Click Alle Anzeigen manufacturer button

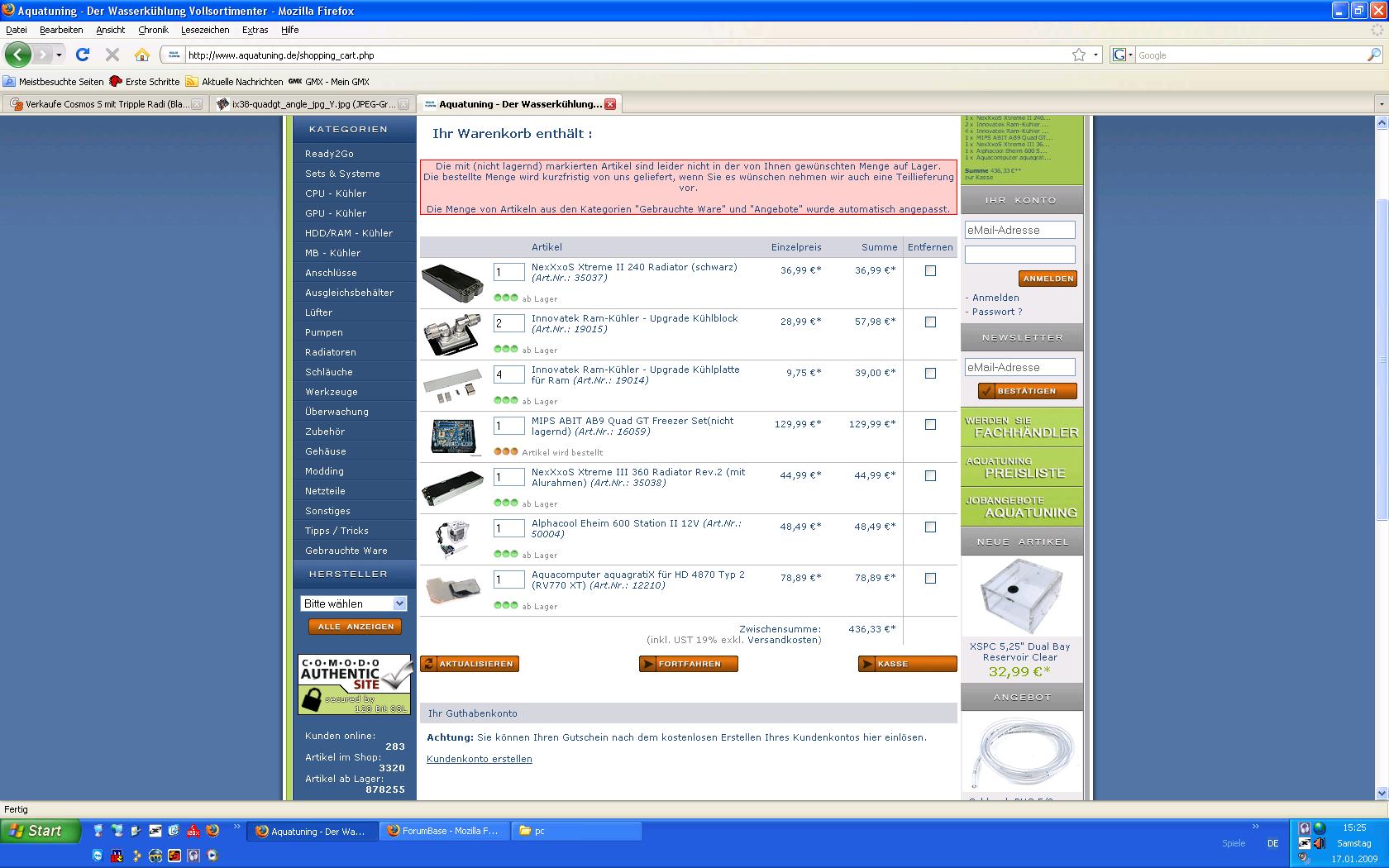pyautogui.click(x=356, y=627)
